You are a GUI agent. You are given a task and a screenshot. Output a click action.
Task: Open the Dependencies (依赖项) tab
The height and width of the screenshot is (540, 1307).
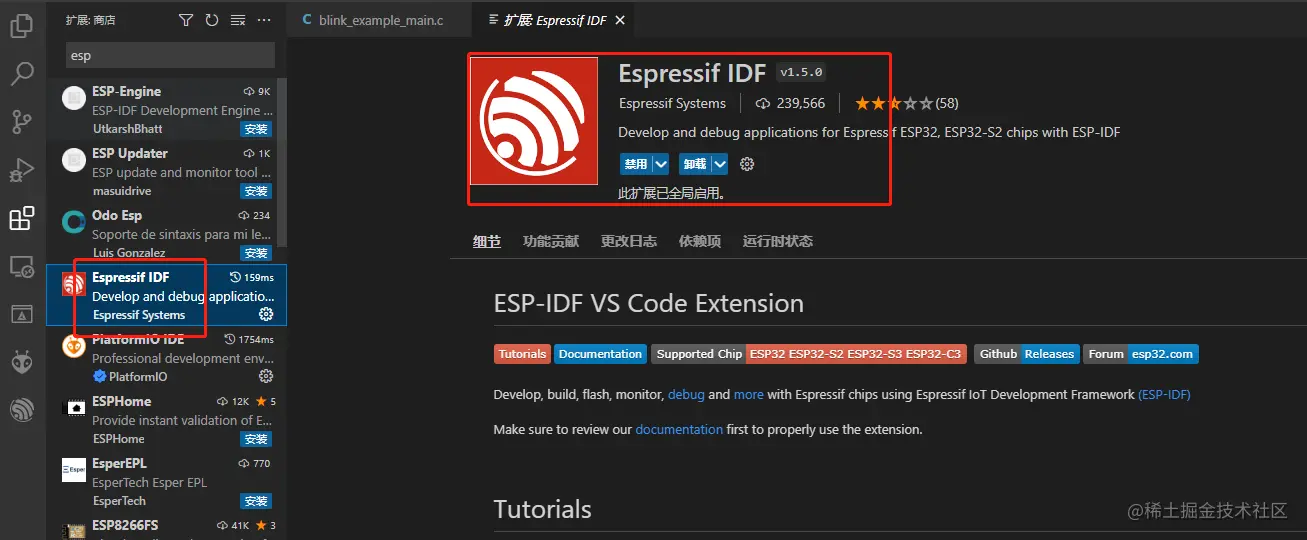point(700,241)
